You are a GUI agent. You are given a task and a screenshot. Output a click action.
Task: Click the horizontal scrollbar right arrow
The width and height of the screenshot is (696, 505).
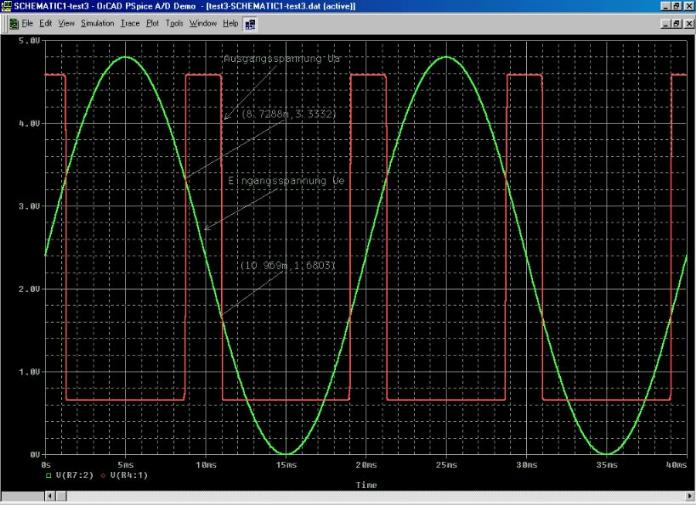pos(691,496)
